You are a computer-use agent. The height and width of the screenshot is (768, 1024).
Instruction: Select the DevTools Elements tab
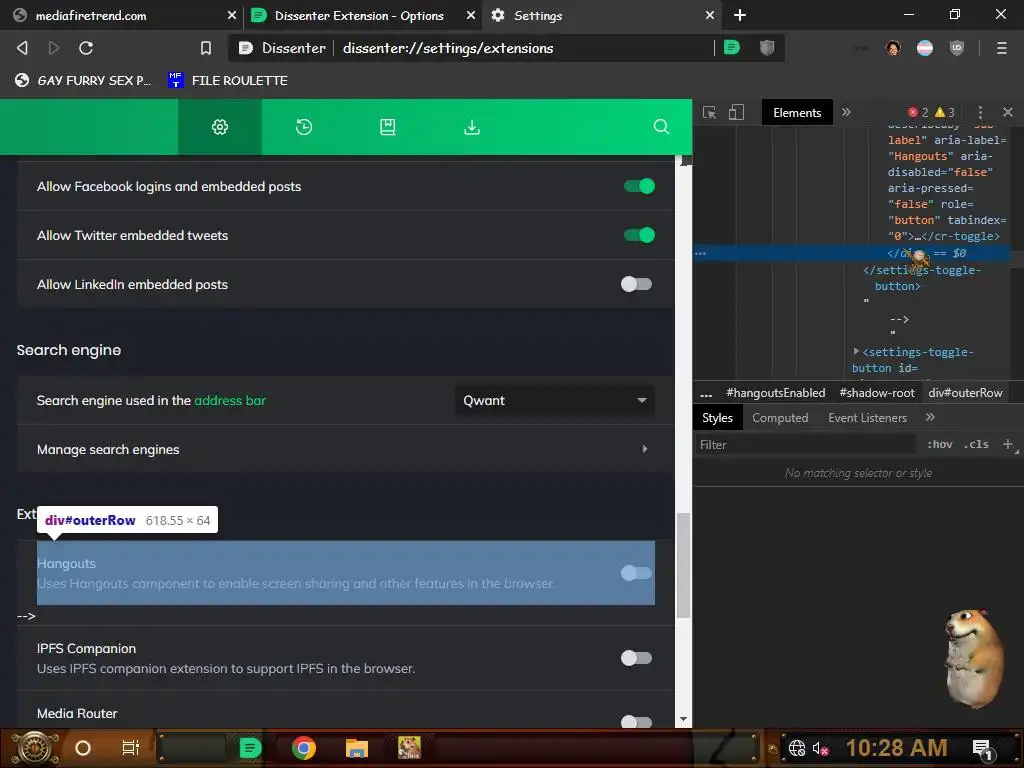point(797,112)
